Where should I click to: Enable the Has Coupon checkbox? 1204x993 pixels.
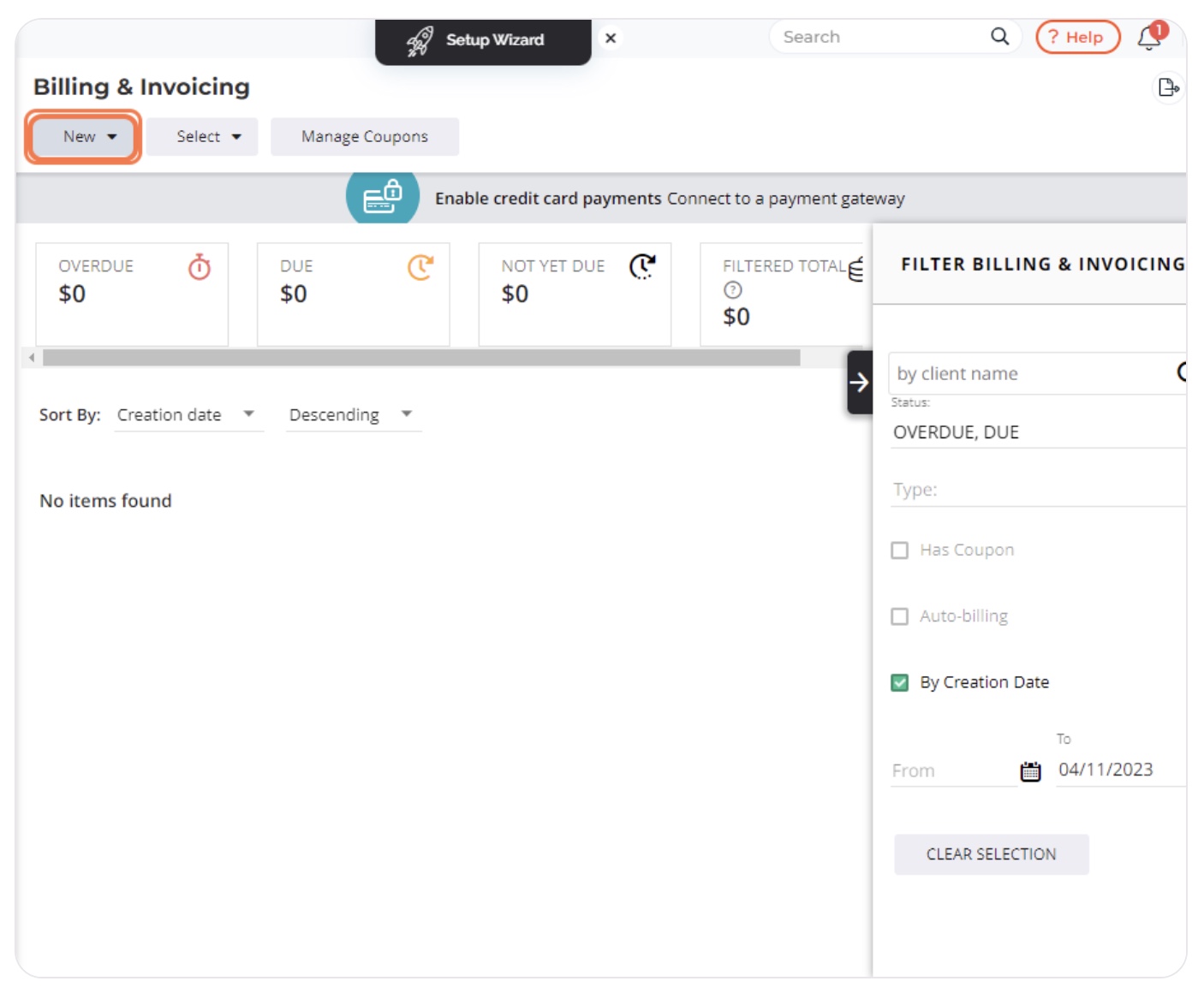coord(899,550)
